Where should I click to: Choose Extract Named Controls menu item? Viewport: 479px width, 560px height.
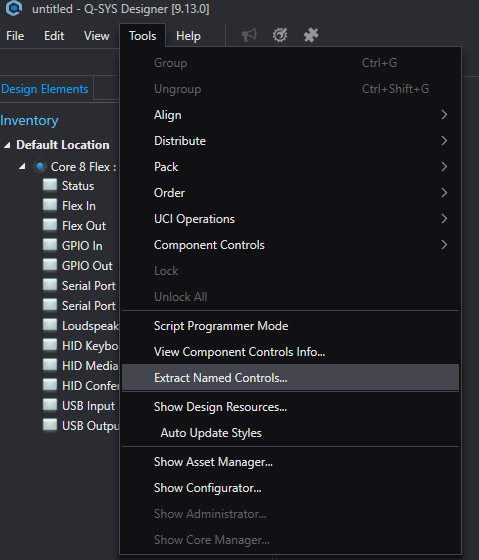[x=290, y=378]
